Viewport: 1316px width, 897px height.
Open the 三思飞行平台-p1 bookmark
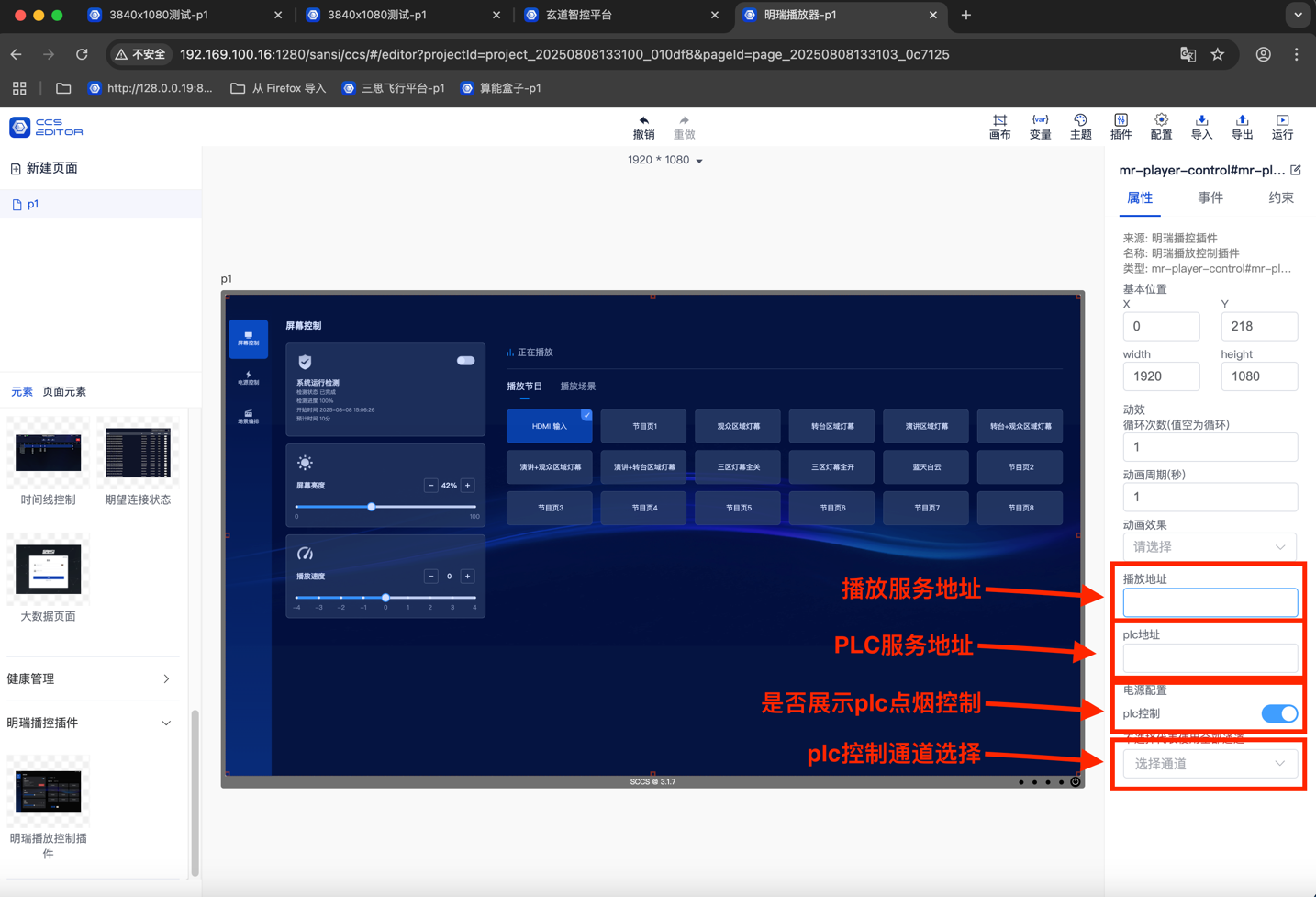pyautogui.click(x=394, y=88)
